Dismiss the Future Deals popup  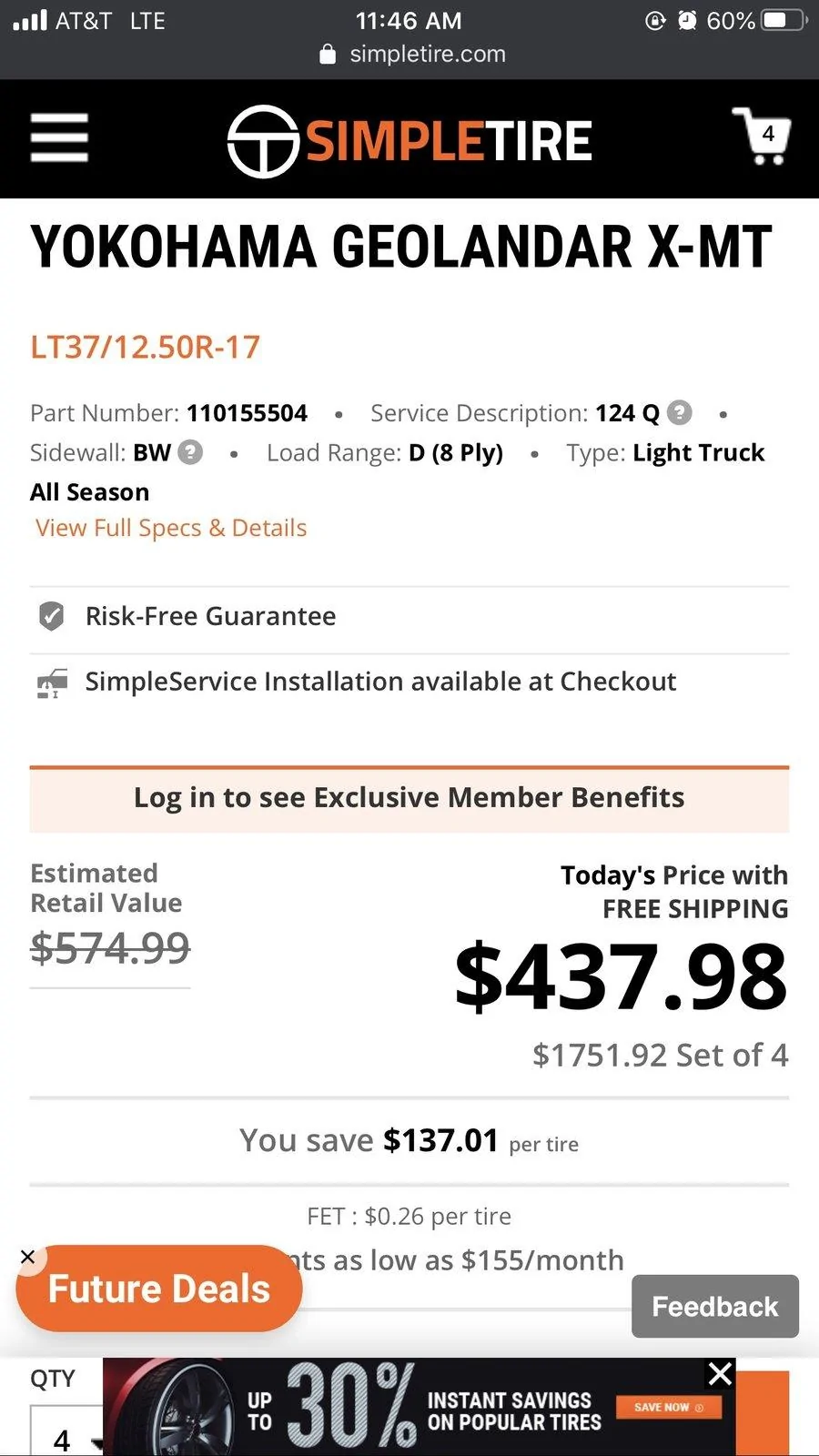pos(28,1257)
